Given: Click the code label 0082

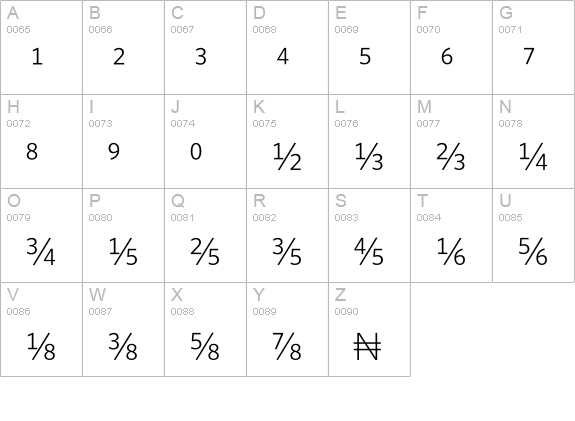Looking at the screenshot, I should point(264,217).
